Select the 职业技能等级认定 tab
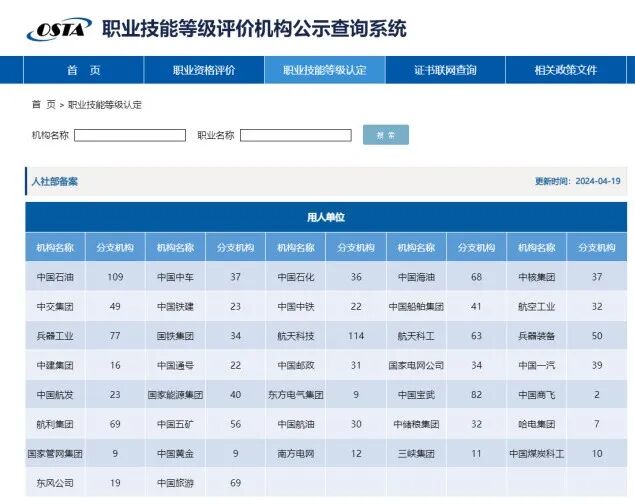This screenshot has height=504, width=635. pyautogui.click(x=325, y=70)
